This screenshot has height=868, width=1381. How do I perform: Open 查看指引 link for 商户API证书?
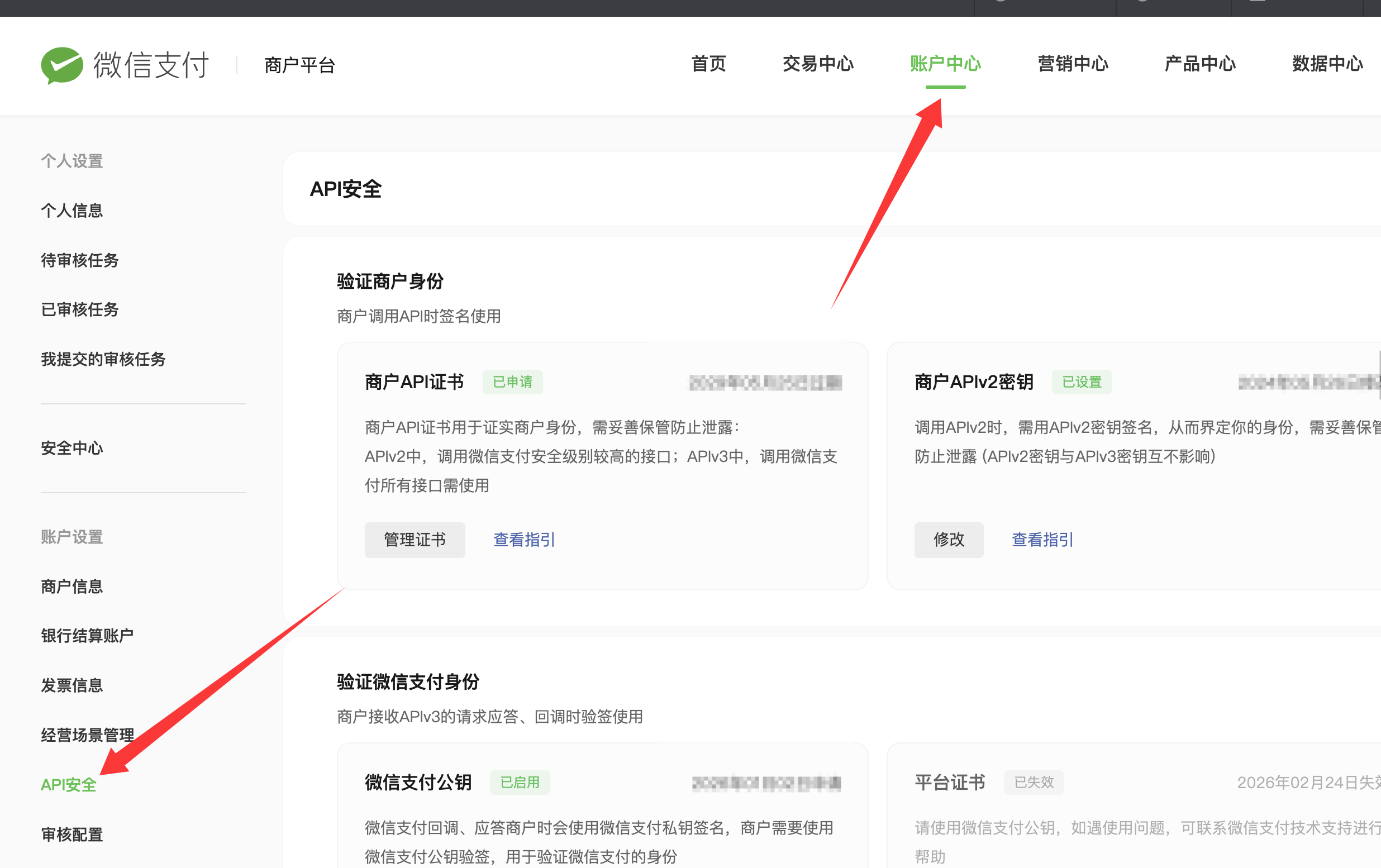pos(523,540)
